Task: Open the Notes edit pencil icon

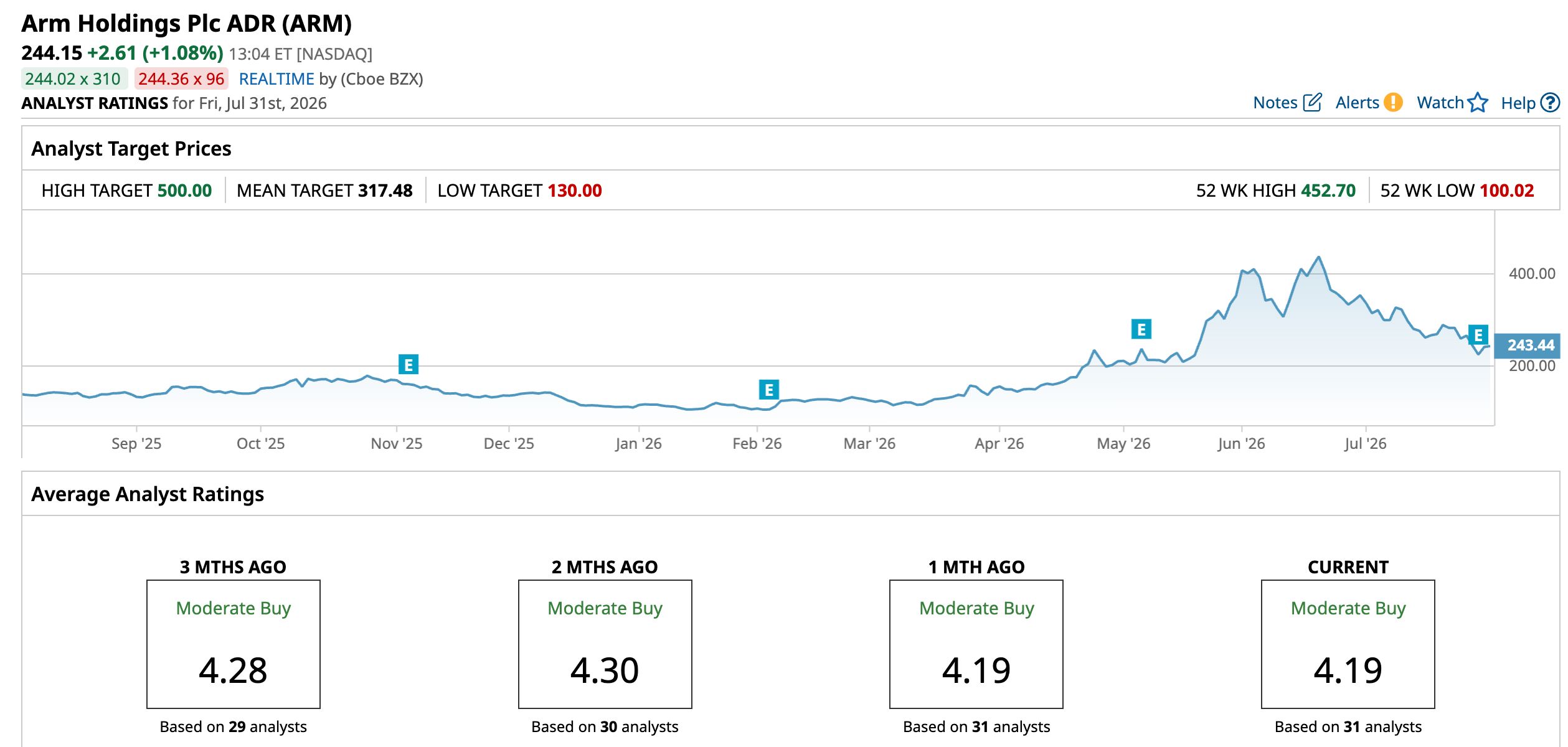Action: pos(1311,102)
